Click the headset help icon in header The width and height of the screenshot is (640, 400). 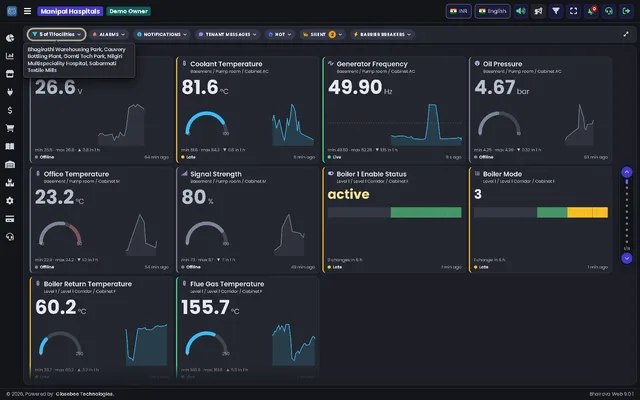pos(609,11)
